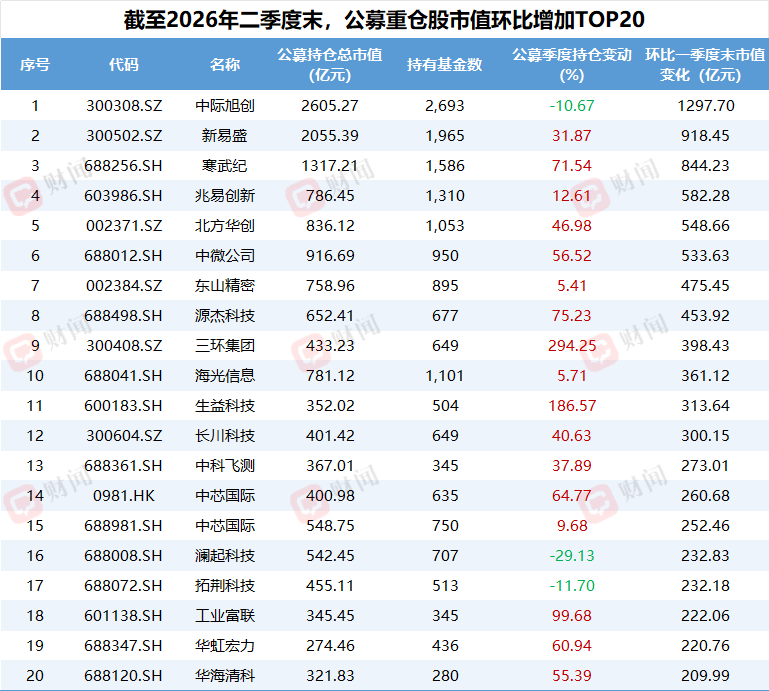Click the name 生益科技
The height and width of the screenshot is (691, 769).
(225, 406)
